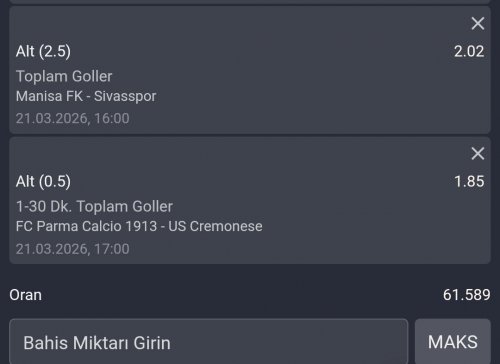Click the 21.03.2026, 17:00 kickoff time
The image size is (500, 364).
pyautogui.click(x=73, y=249)
